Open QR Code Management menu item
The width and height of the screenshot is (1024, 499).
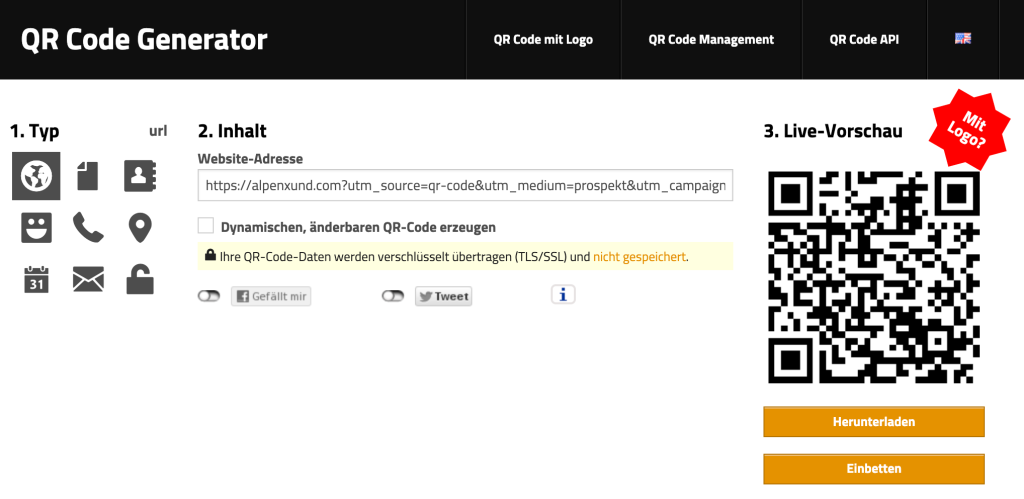click(711, 40)
